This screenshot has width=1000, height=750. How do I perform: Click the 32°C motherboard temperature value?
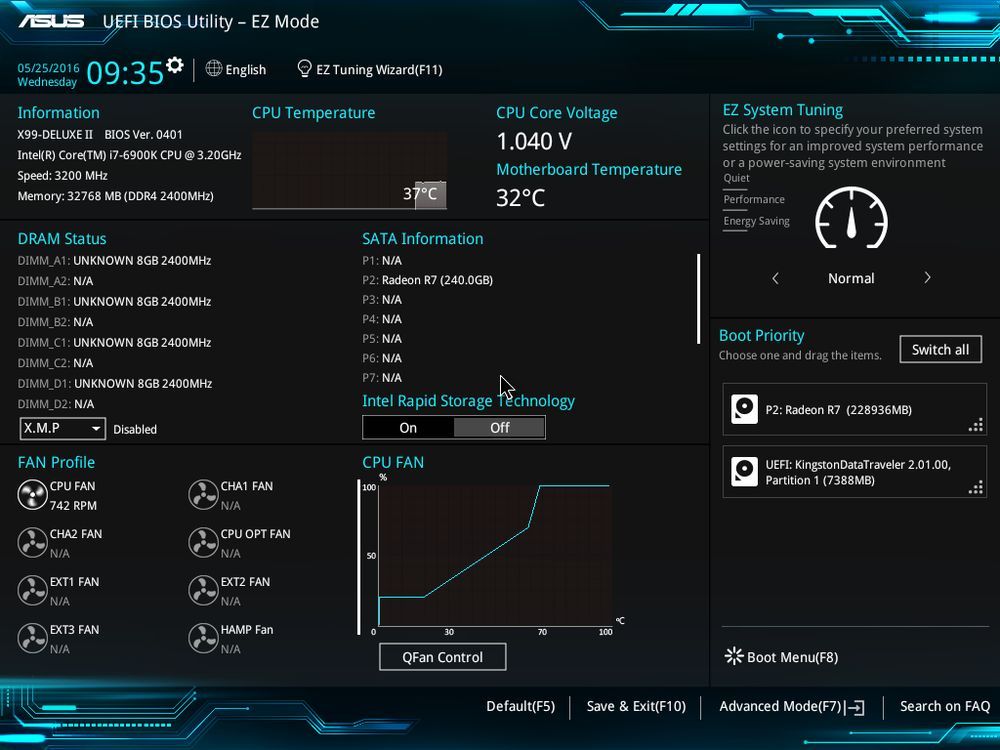click(x=520, y=198)
